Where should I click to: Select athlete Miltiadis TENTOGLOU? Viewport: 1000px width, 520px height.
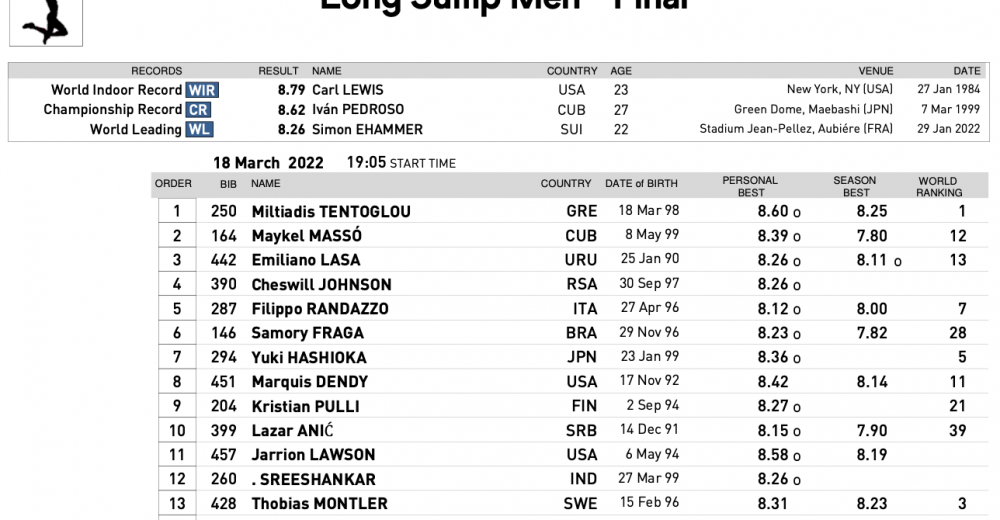pos(331,211)
